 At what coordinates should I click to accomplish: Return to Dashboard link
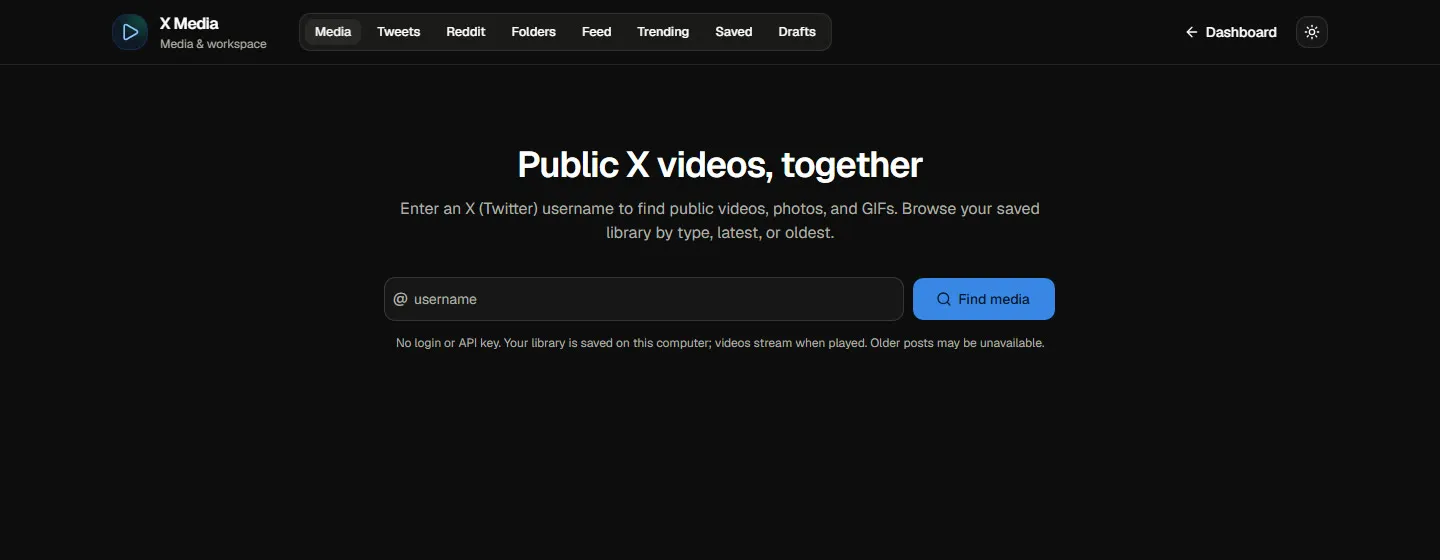(x=1231, y=32)
